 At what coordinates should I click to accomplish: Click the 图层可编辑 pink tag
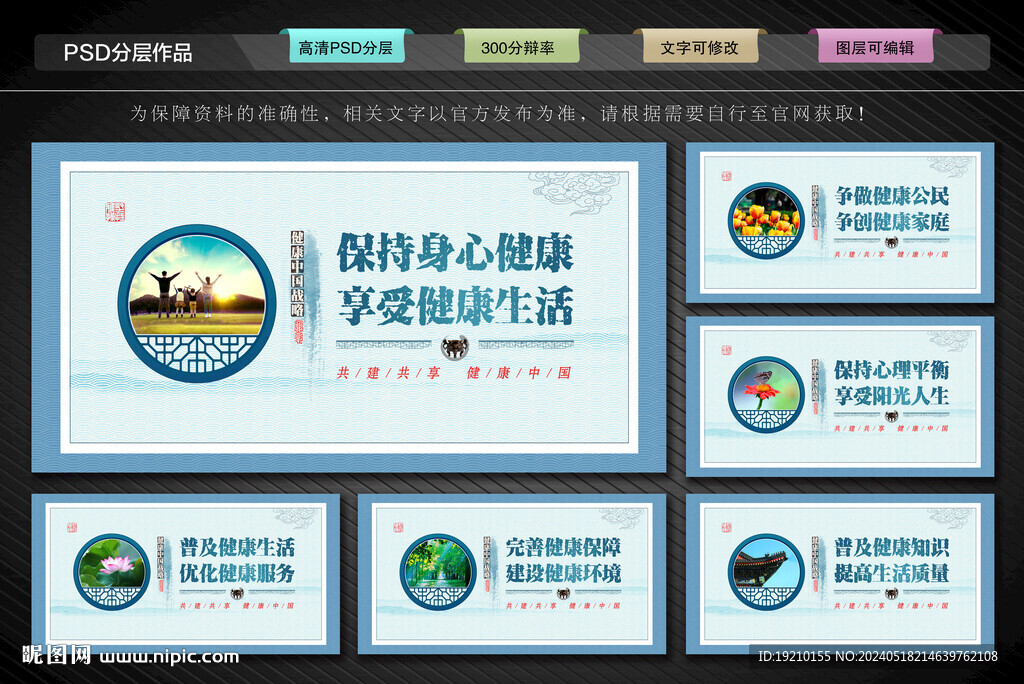click(x=875, y=48)
